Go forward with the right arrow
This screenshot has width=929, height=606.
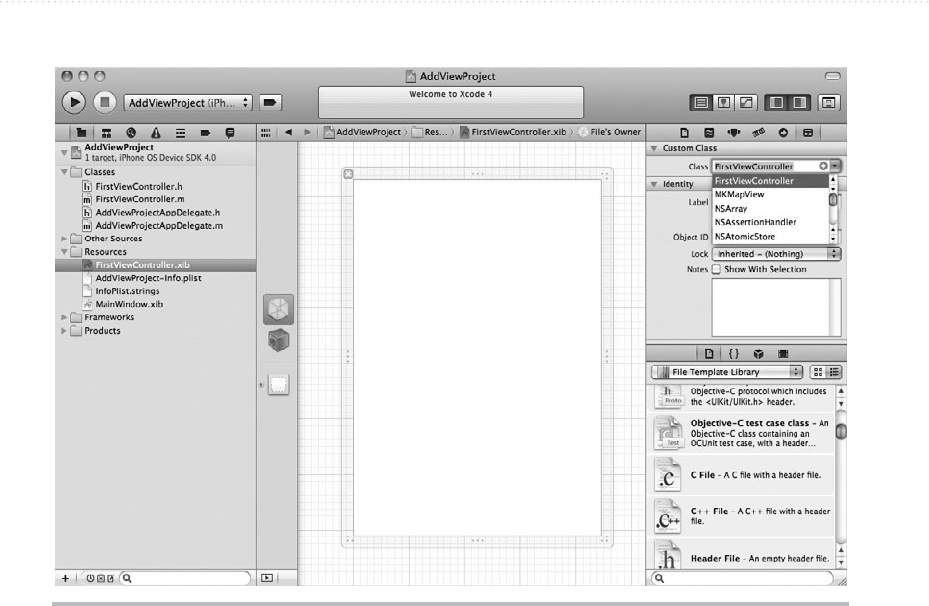(x=307, y=132)
